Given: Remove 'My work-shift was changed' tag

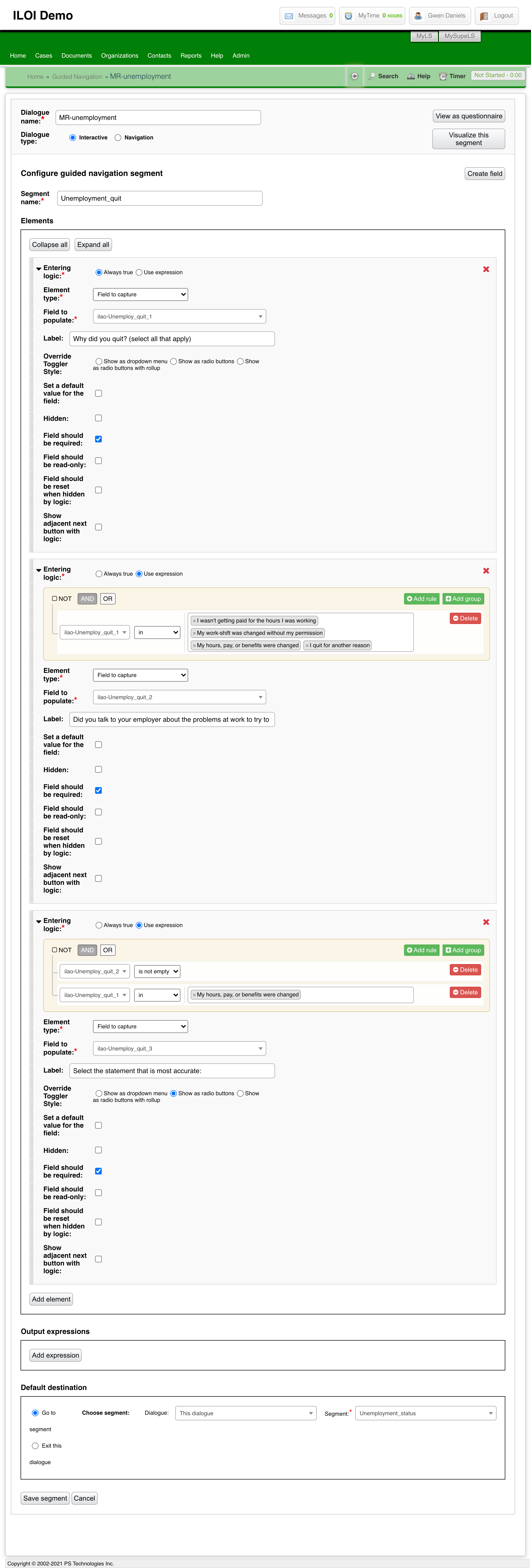Looking at the screenshot, I should point(194,633).
